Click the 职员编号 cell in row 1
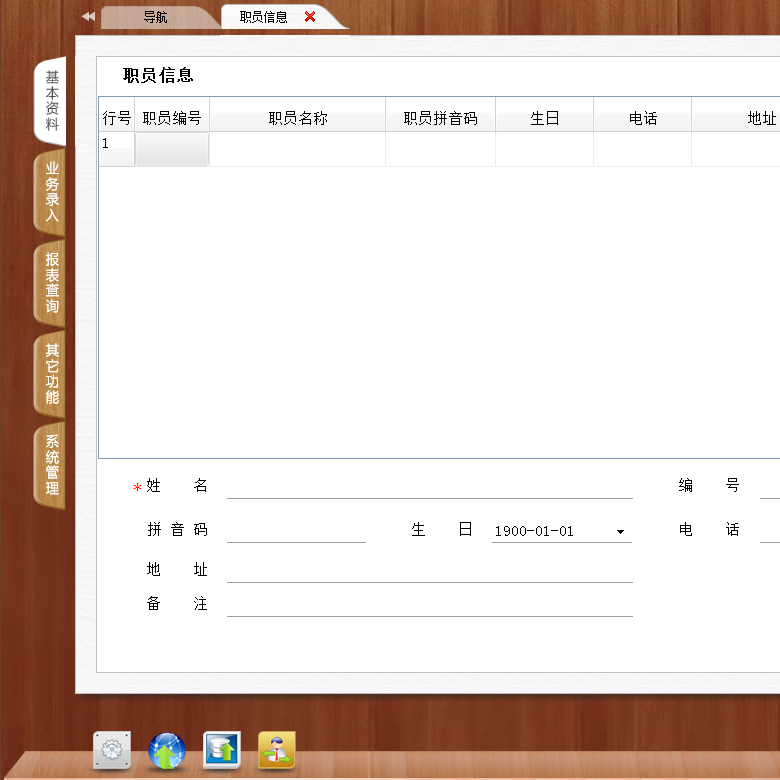 pyautogui.click(x=172, y=149)
